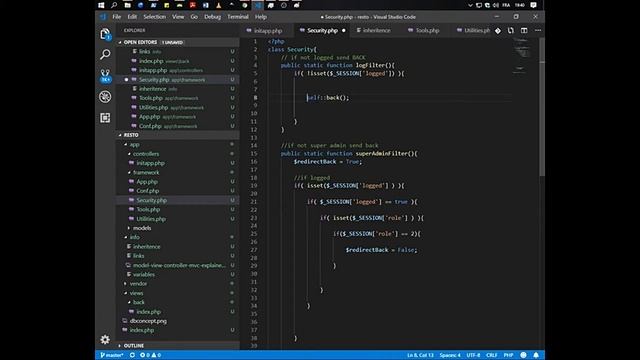The height and width of the screenshot is (360, 640).
Task: Click the superAdminFilter function name
Action: click(382, 154)
